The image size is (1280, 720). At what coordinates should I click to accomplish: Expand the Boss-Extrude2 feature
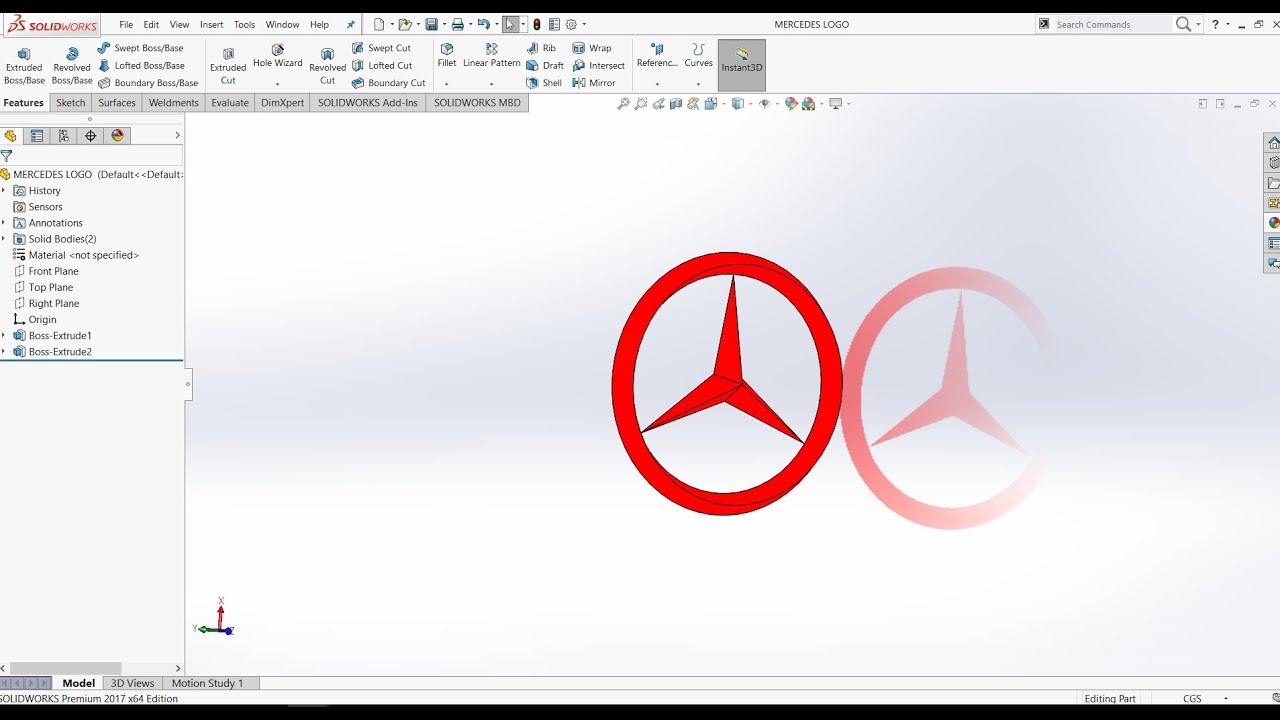(x=4, y=351)
